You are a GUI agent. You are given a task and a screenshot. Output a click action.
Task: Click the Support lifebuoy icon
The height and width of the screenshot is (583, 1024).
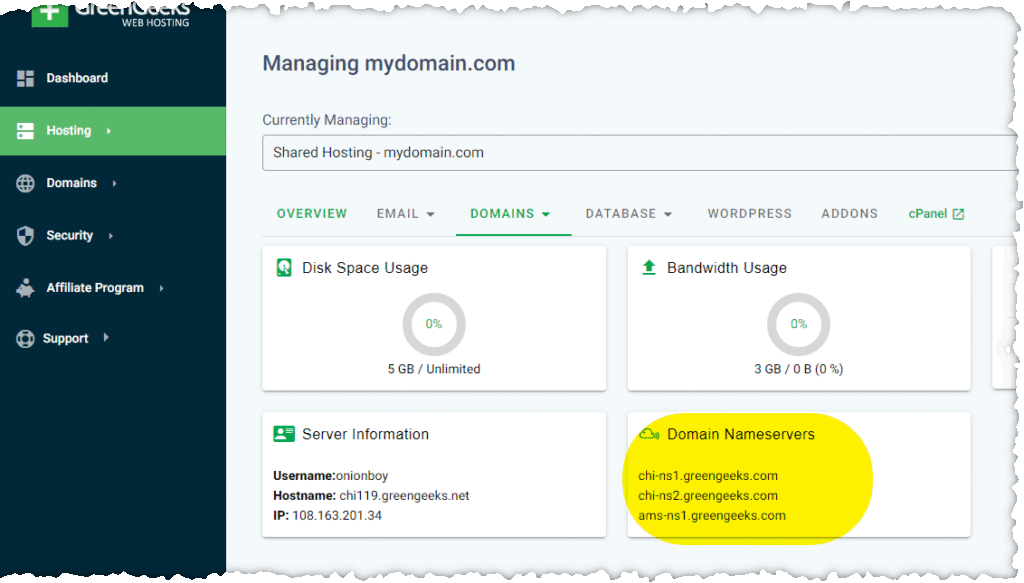coord(25,339)
